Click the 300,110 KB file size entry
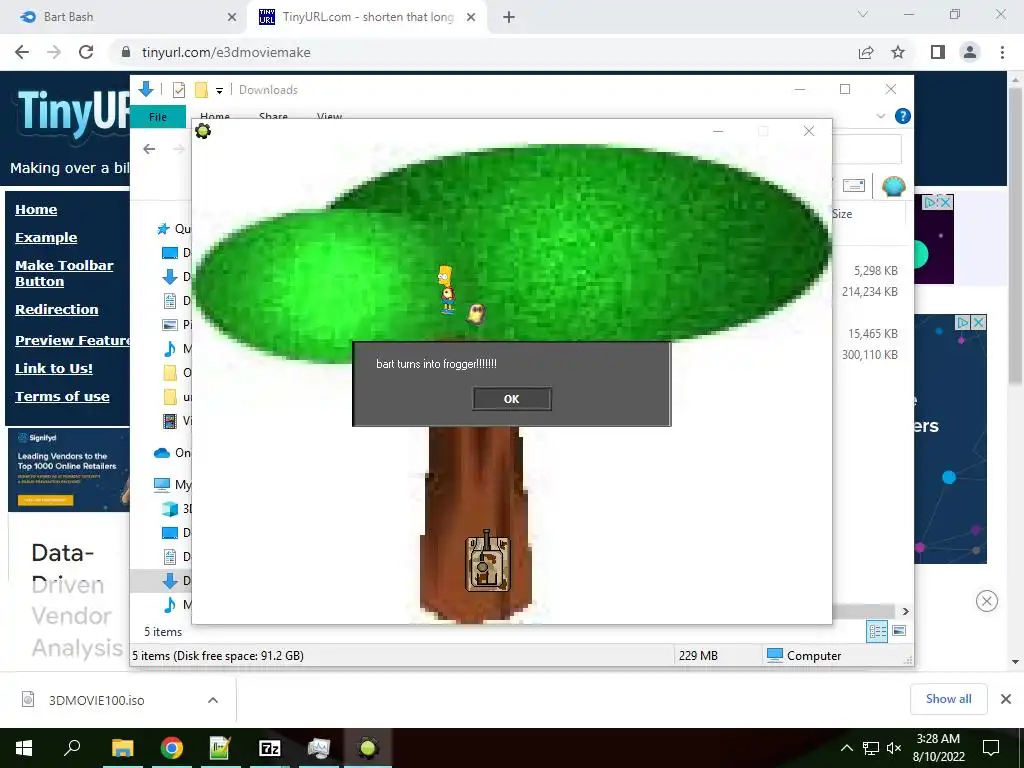 [x=869, y=355]
